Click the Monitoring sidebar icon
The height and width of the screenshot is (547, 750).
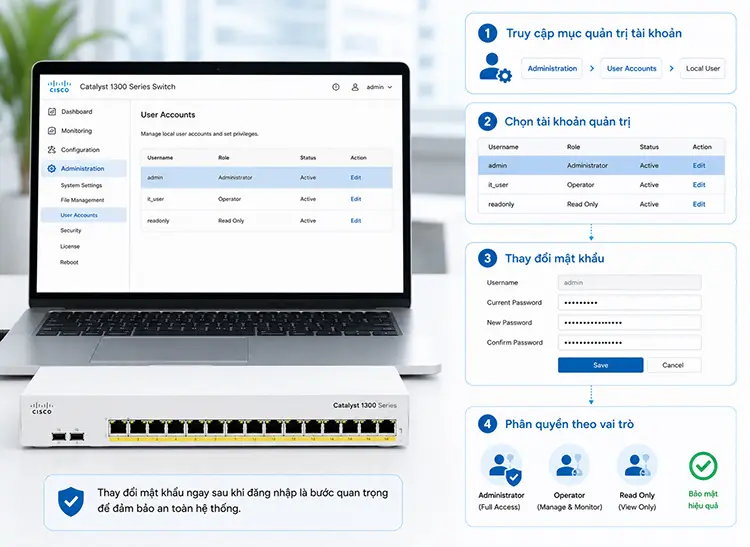(52, 131)
